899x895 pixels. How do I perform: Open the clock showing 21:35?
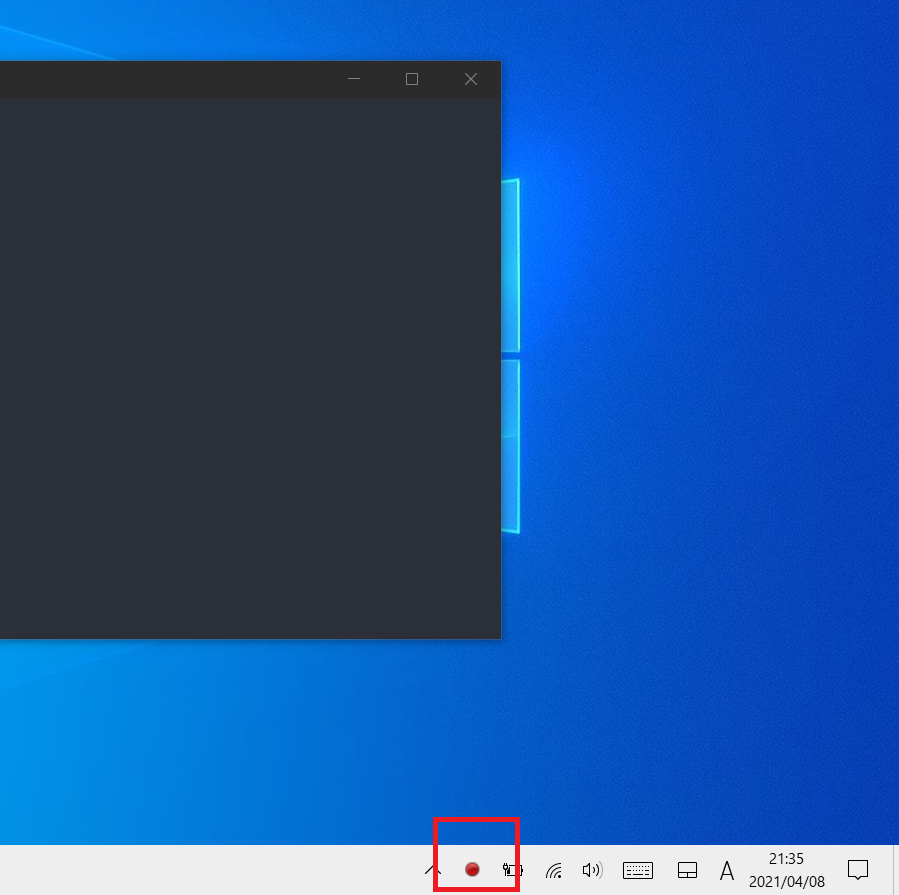(787, 870)
